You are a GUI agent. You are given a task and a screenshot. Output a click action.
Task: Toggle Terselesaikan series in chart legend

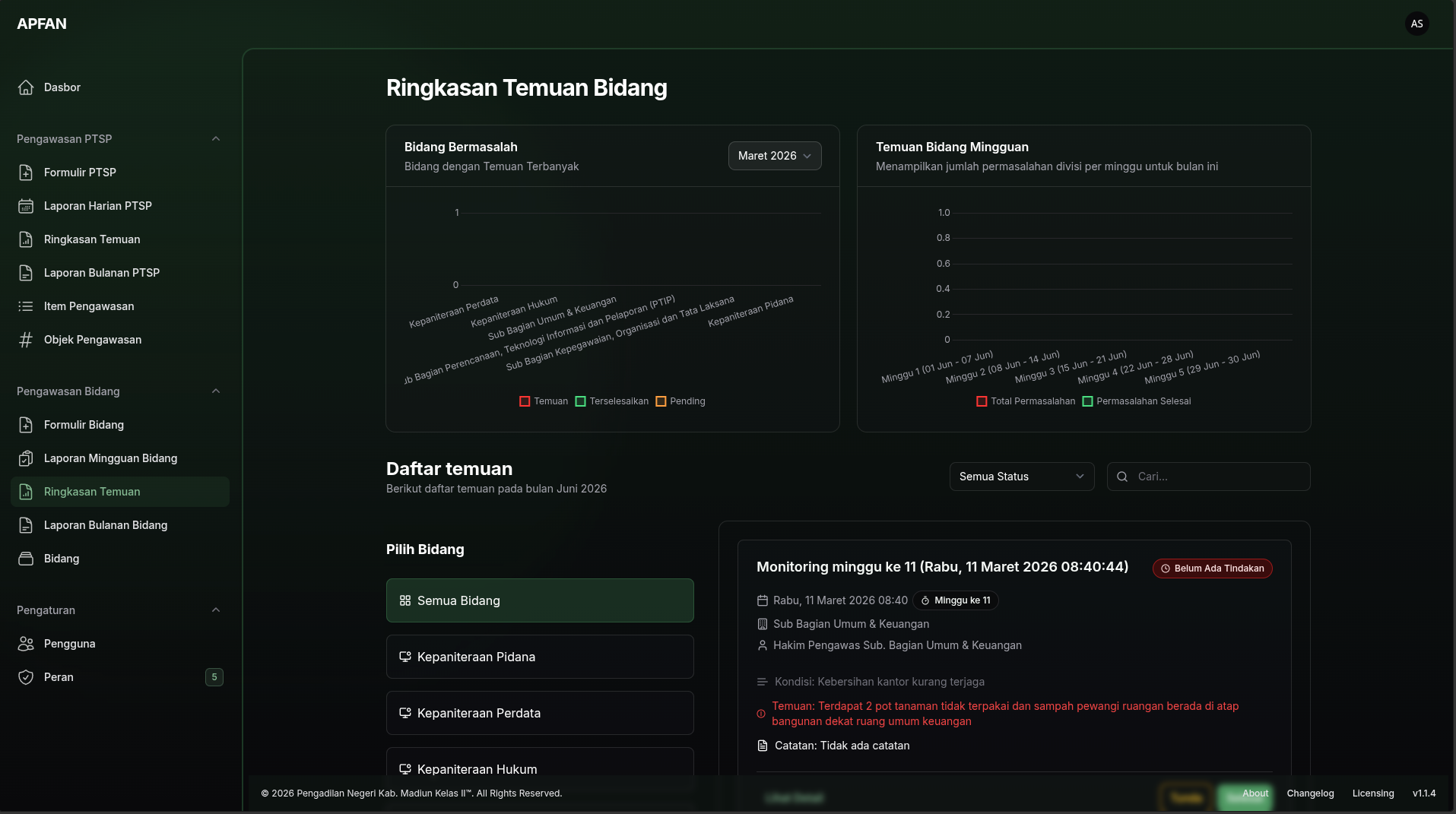[612, 401]
